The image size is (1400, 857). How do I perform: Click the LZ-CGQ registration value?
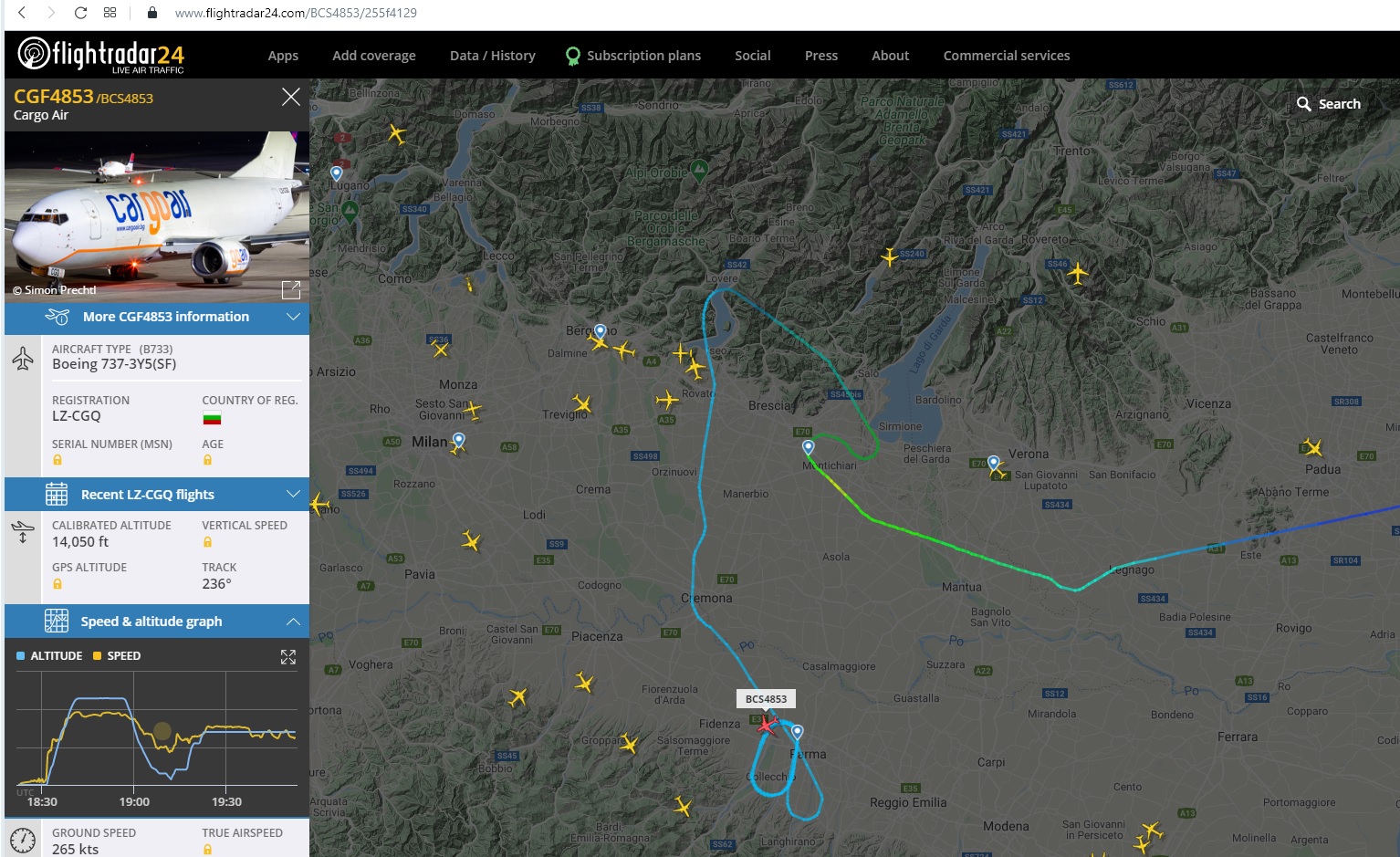point(77,416)
